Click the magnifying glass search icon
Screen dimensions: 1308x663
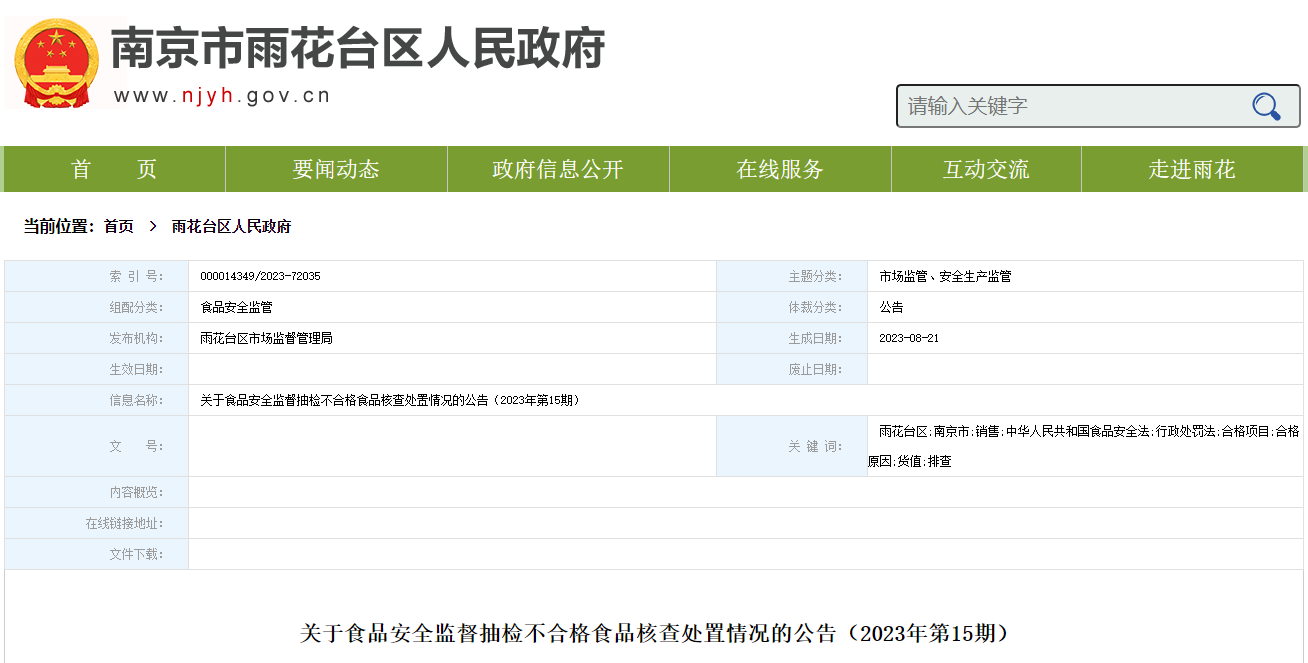(x=1266, y=106)
